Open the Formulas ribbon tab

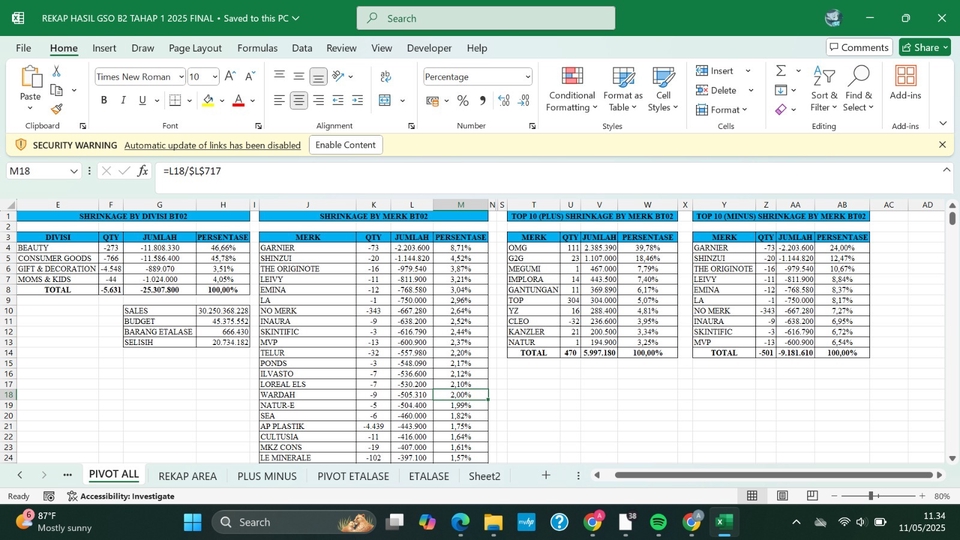point(257,48)
